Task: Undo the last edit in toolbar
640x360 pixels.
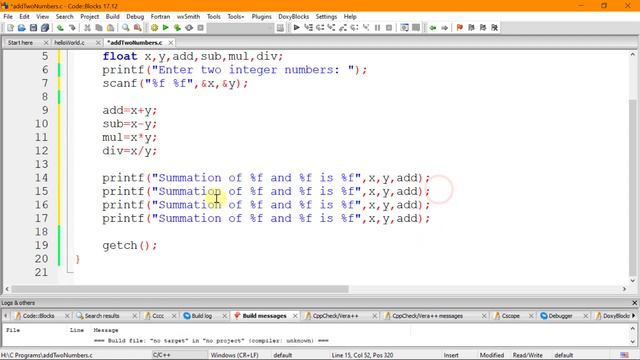Action: click(x=60, y=28)
